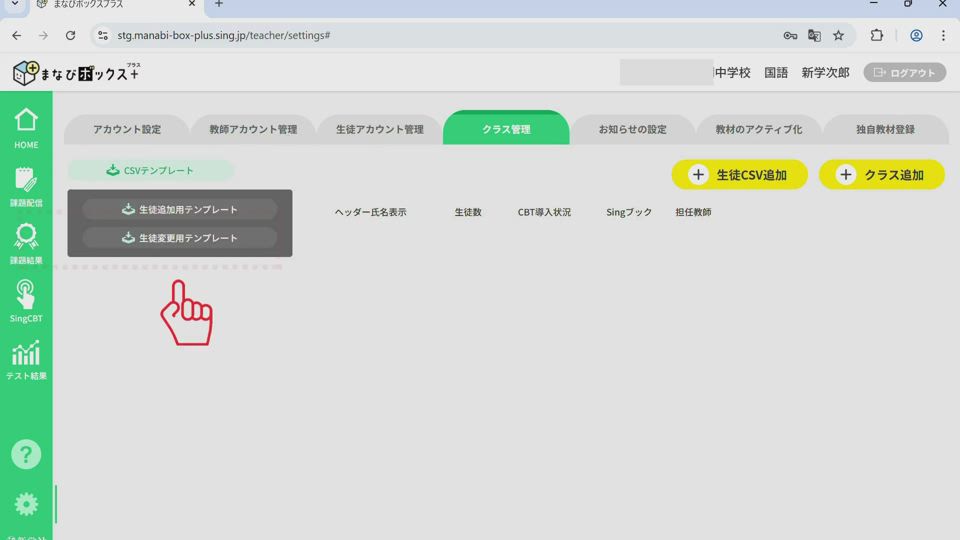Click the settings gear icon in sidebar
This screenshot has height=540, width=960.
(26, 505)
